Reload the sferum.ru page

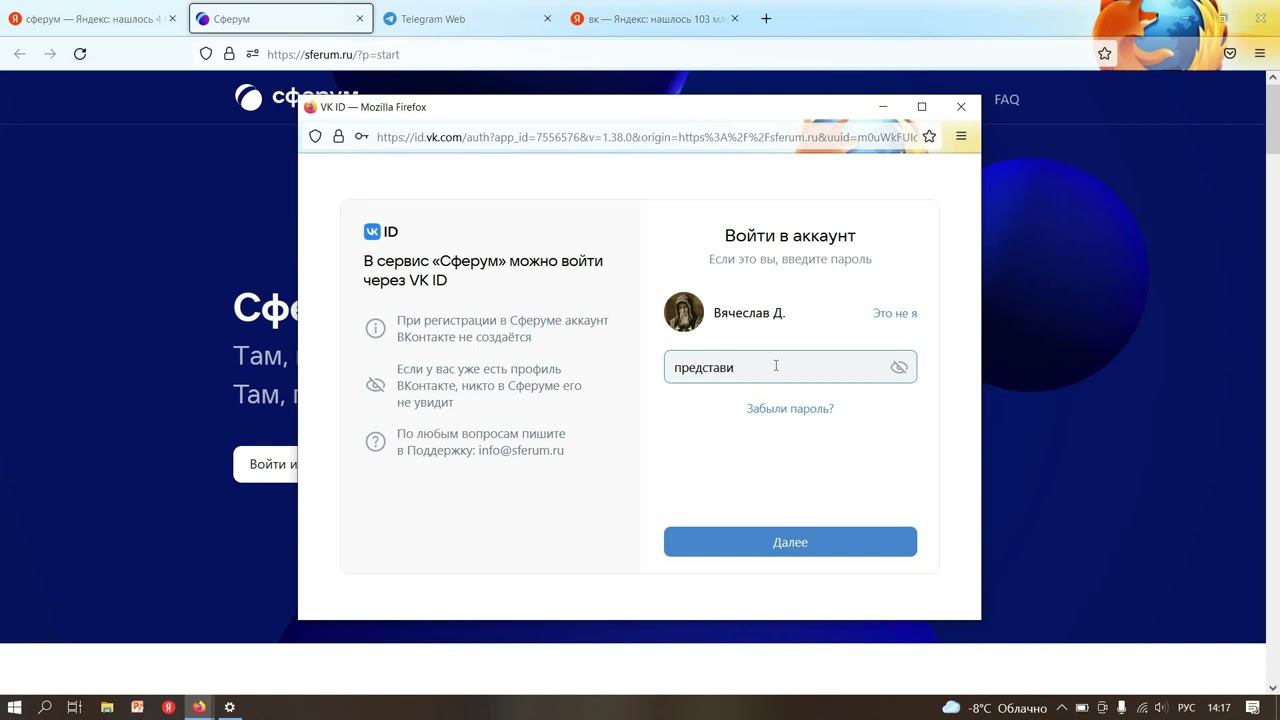(80, 54)
